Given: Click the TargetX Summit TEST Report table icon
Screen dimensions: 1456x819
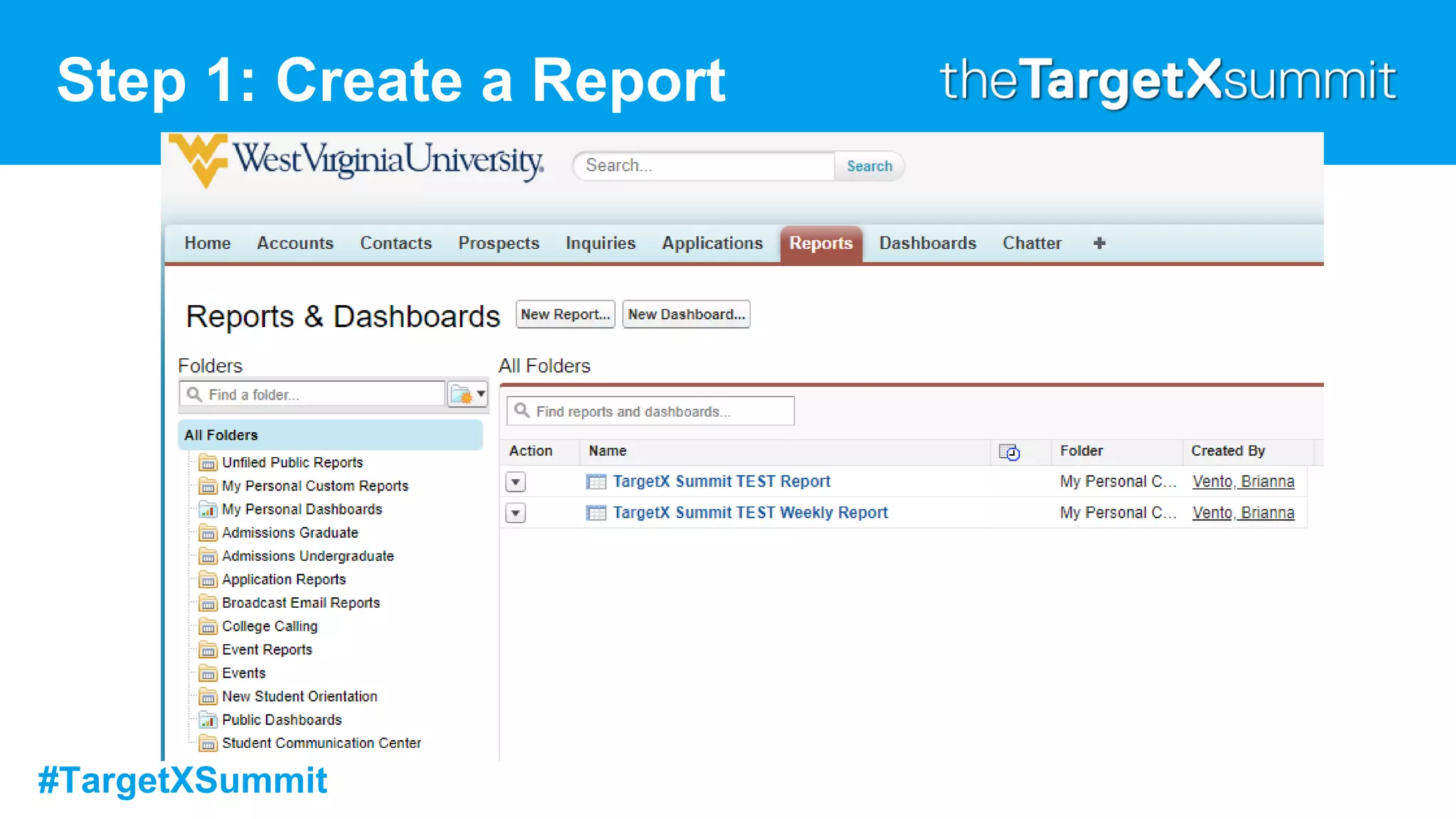Looking at the screenshot, I should pos(596,482).
